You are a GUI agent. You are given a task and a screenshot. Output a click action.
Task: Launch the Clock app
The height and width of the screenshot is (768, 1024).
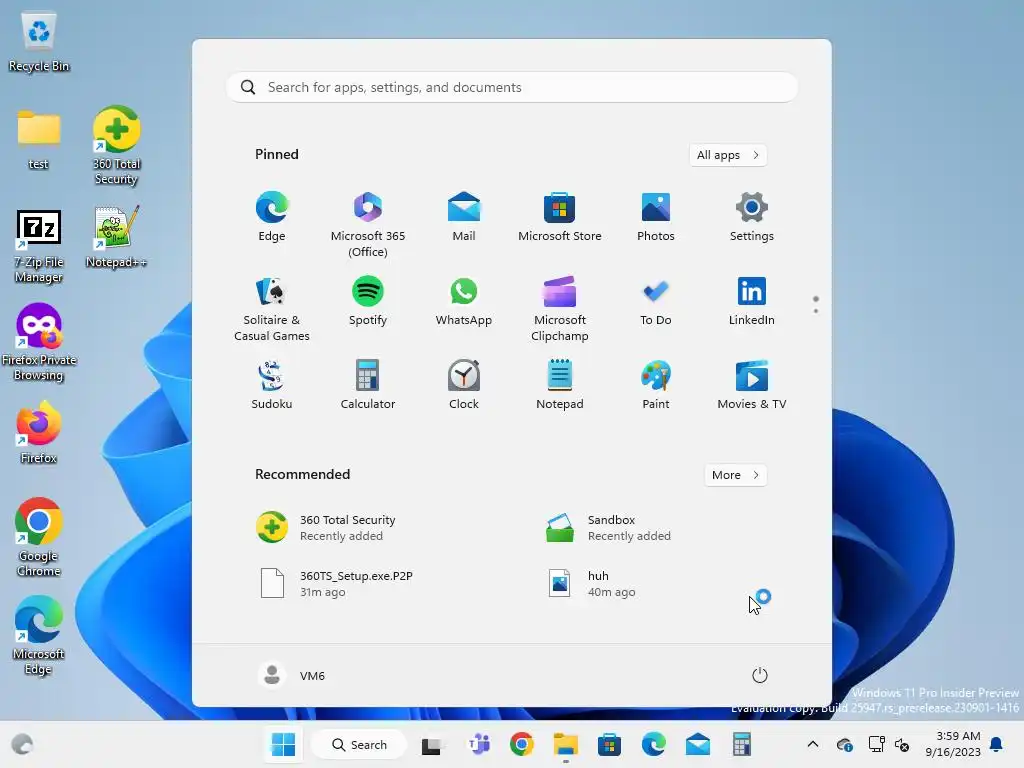tap(464, 385)
